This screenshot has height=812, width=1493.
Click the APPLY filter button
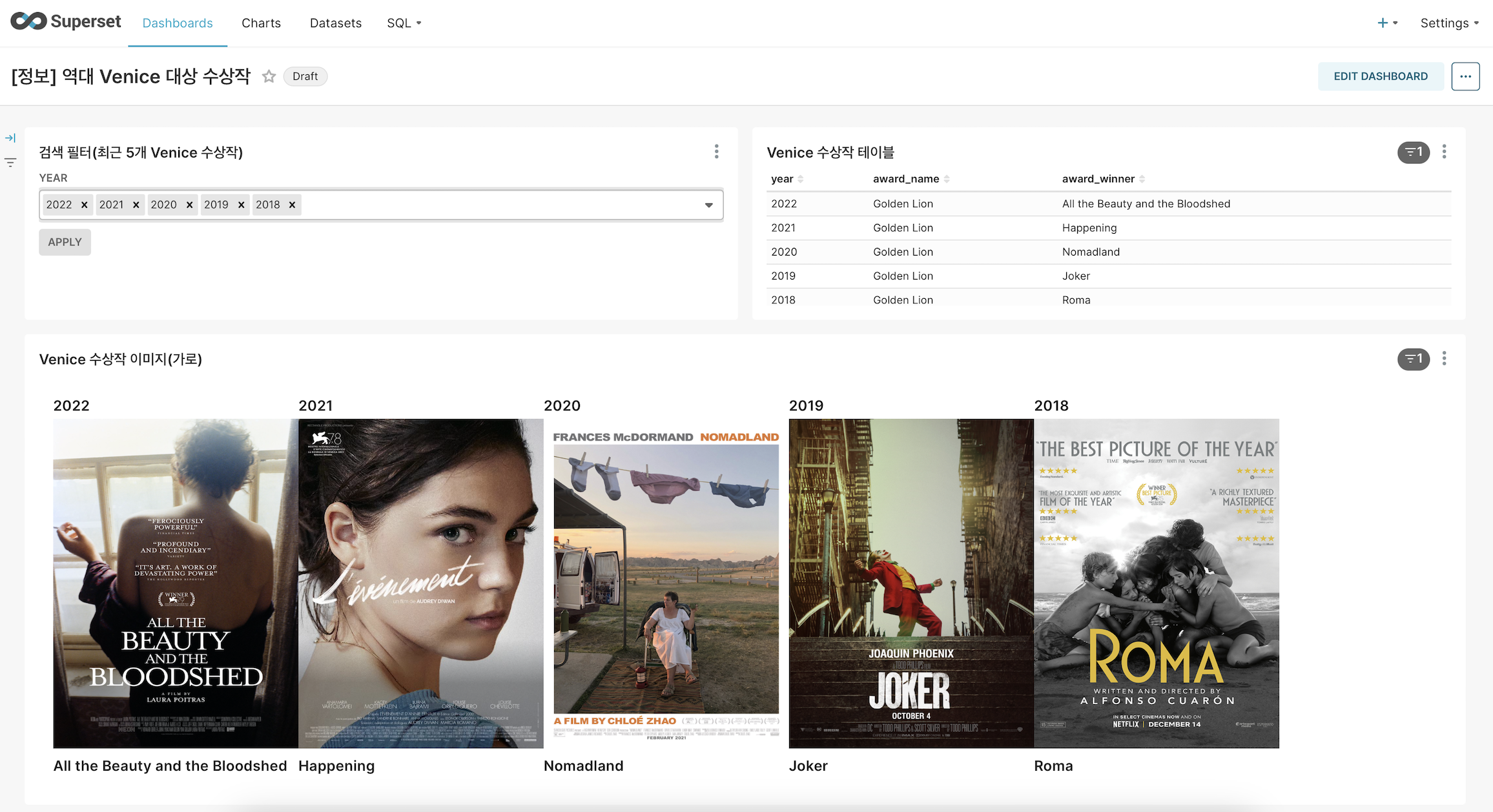point(65,242)
